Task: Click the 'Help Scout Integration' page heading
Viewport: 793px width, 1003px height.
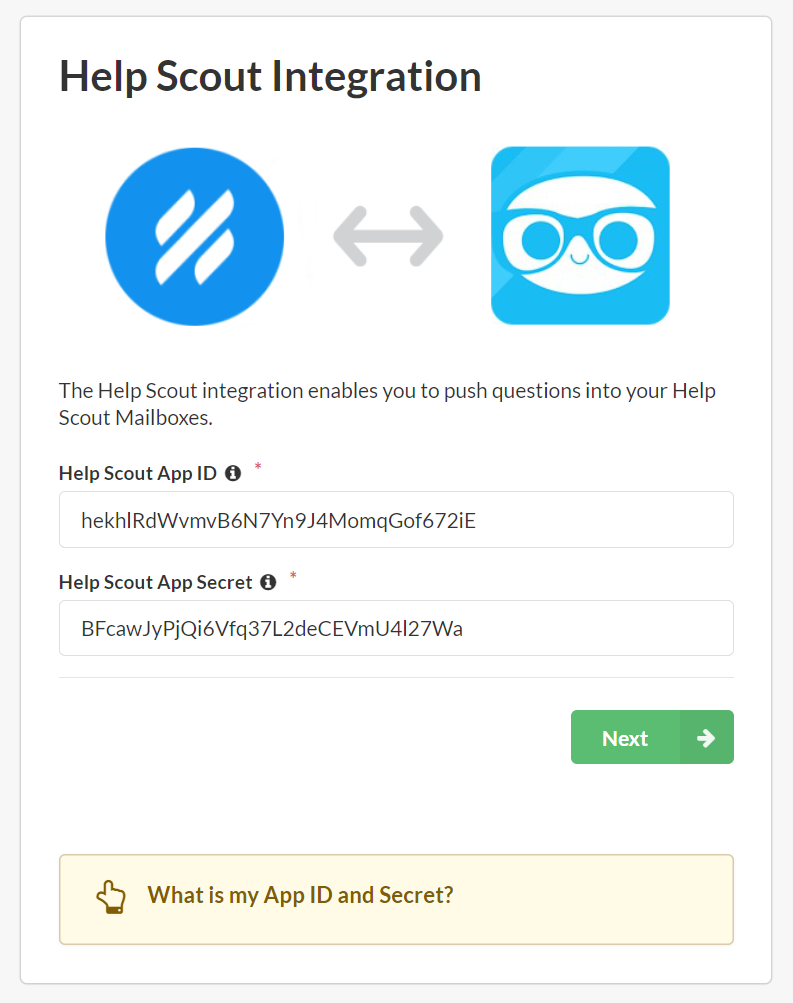Action: pyautogui.click(x=271, y=76)
